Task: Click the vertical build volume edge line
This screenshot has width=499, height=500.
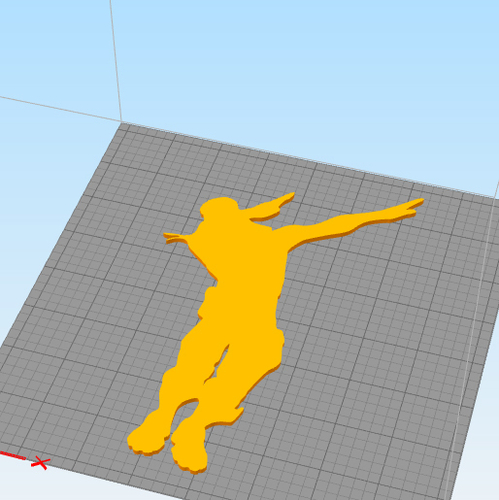Action: tap(116, 60)
